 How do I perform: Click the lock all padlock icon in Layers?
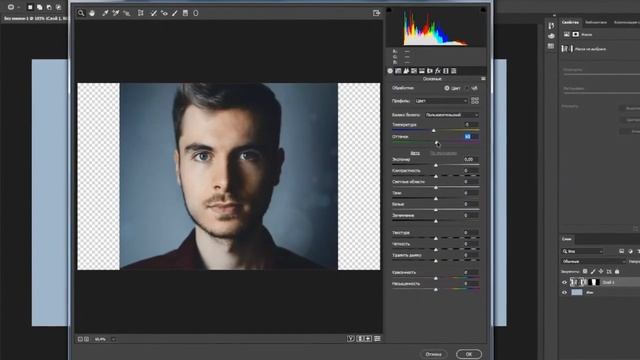pos(617,271)
